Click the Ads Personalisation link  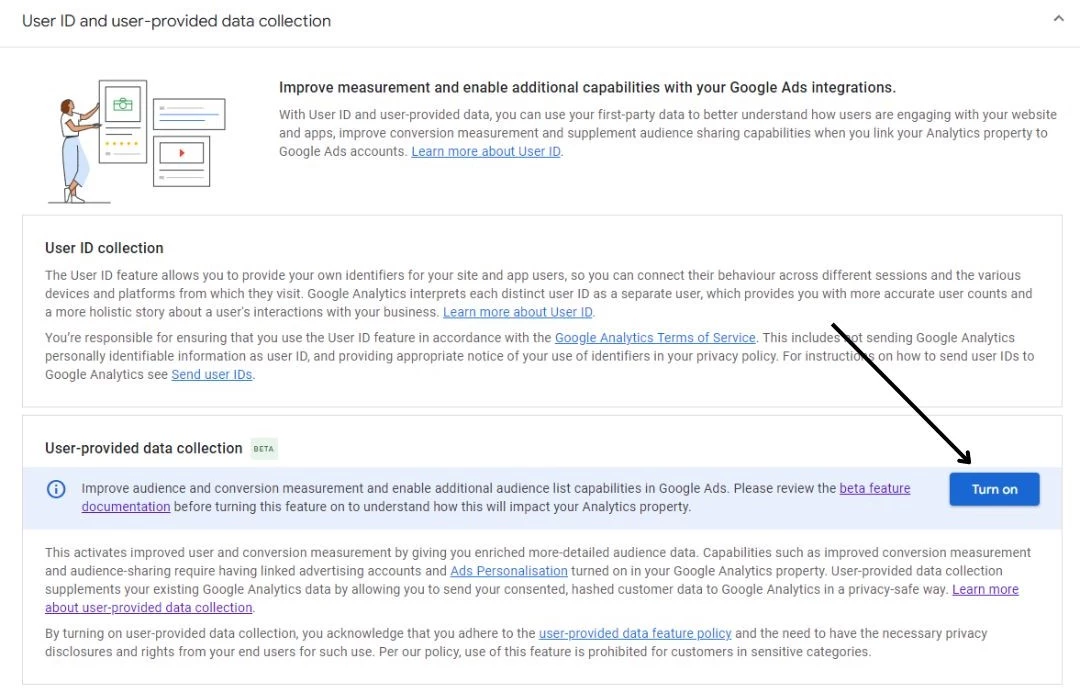click(x=509, y=571)
